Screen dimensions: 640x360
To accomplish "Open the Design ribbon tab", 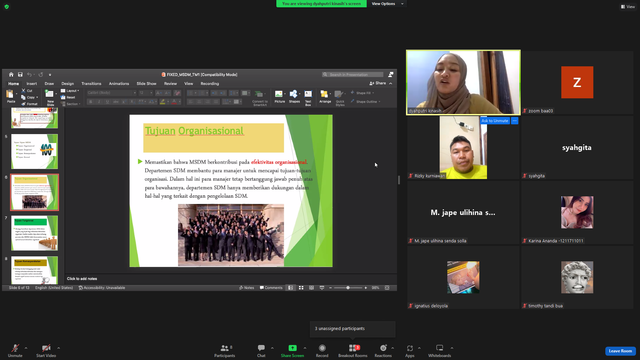I will (x=67, y=84).
